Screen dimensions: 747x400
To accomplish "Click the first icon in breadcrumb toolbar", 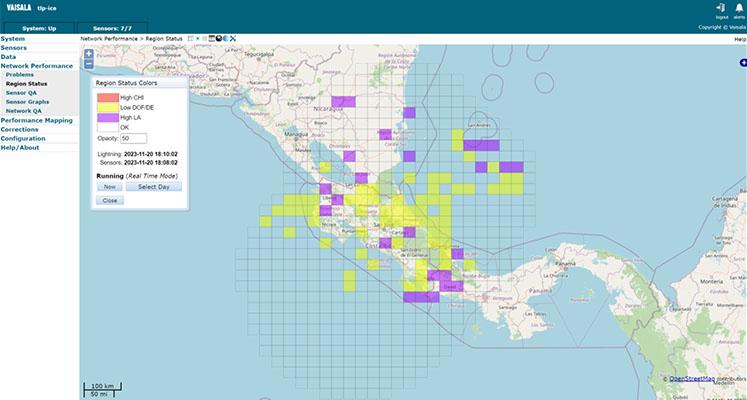I will (191, 38).
